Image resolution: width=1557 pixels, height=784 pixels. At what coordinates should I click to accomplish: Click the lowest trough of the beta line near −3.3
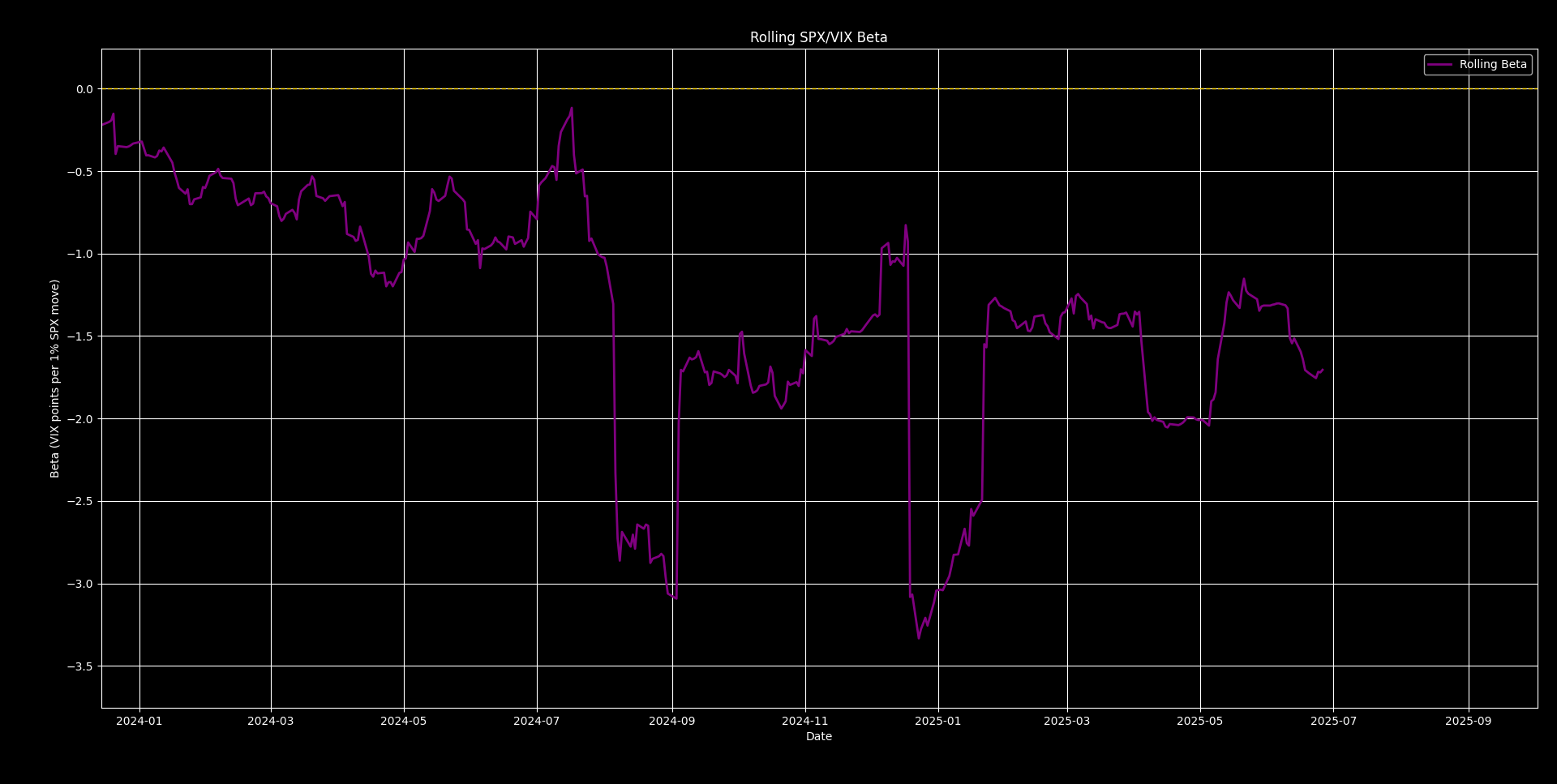click(x=919, y=638)
